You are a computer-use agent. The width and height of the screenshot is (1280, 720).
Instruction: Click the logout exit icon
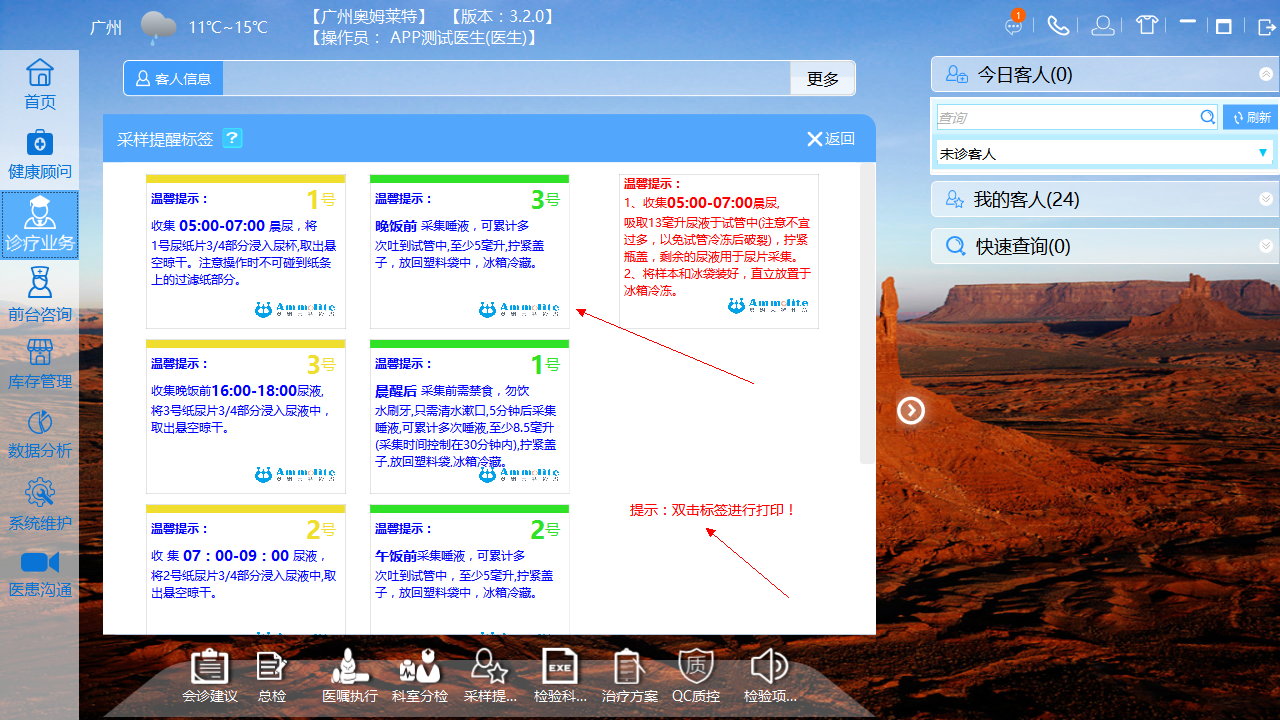click(x=1266, y=27)
